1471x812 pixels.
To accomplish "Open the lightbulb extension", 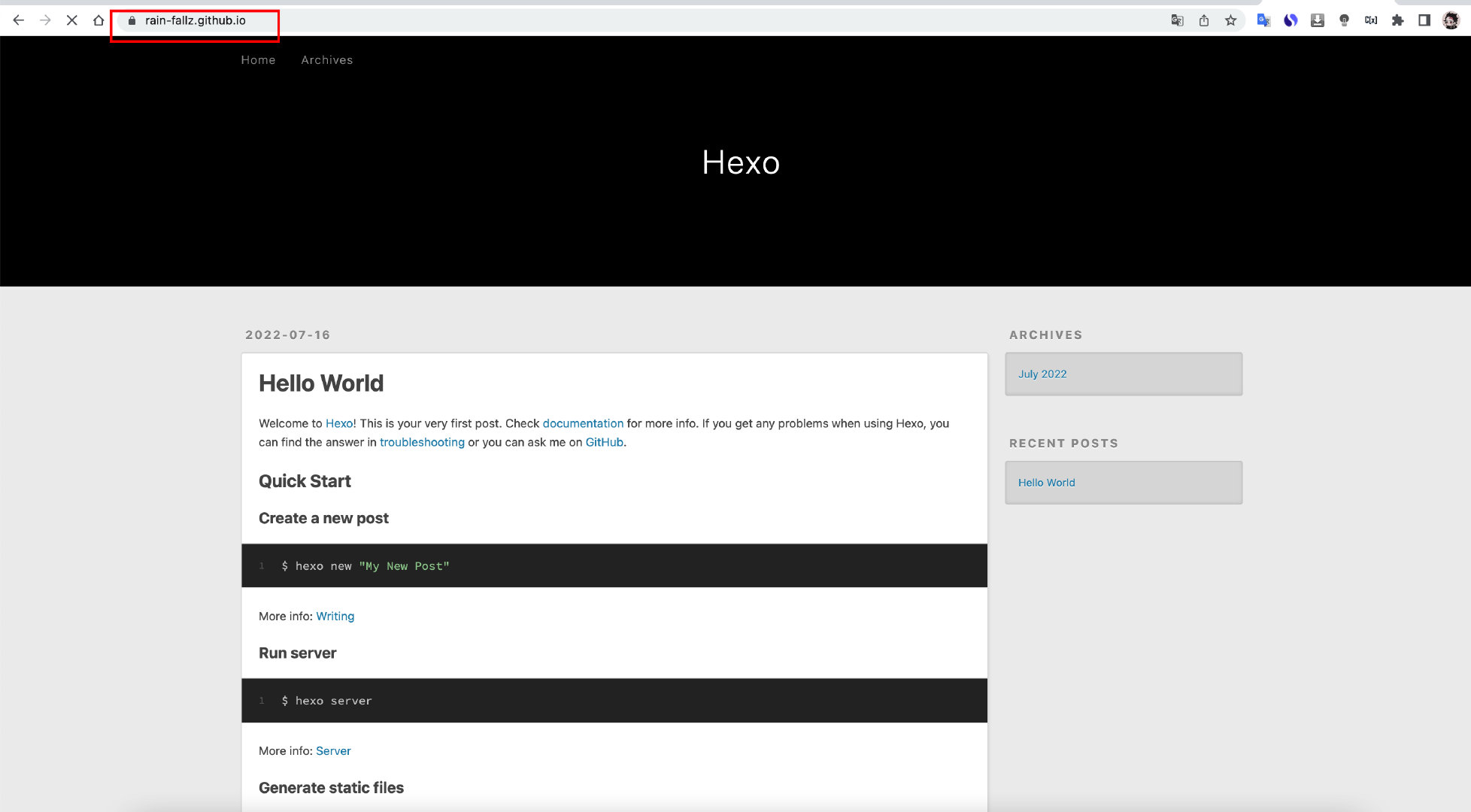I will [x=1344, y=20].
